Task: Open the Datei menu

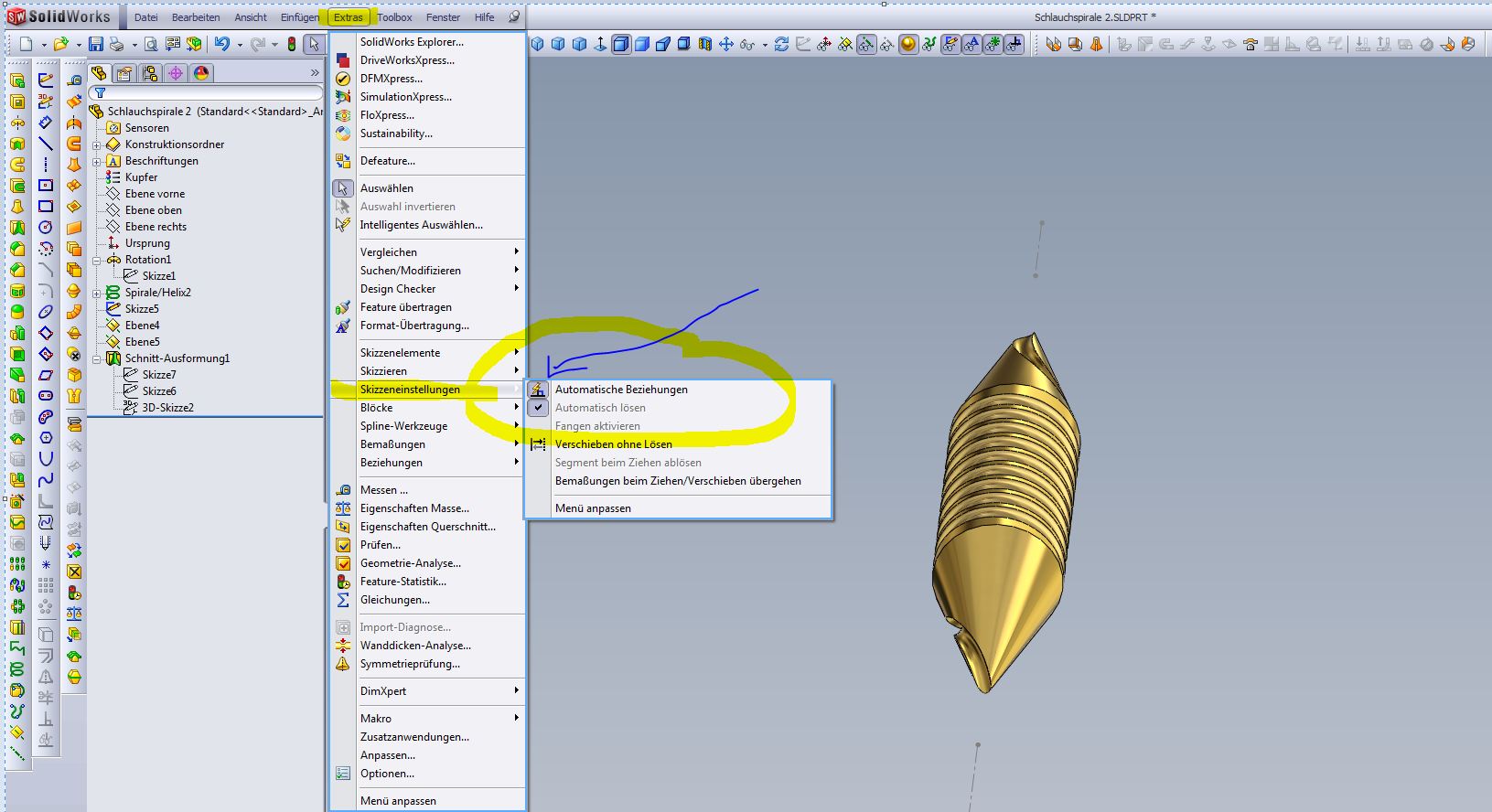Action: 146,17
